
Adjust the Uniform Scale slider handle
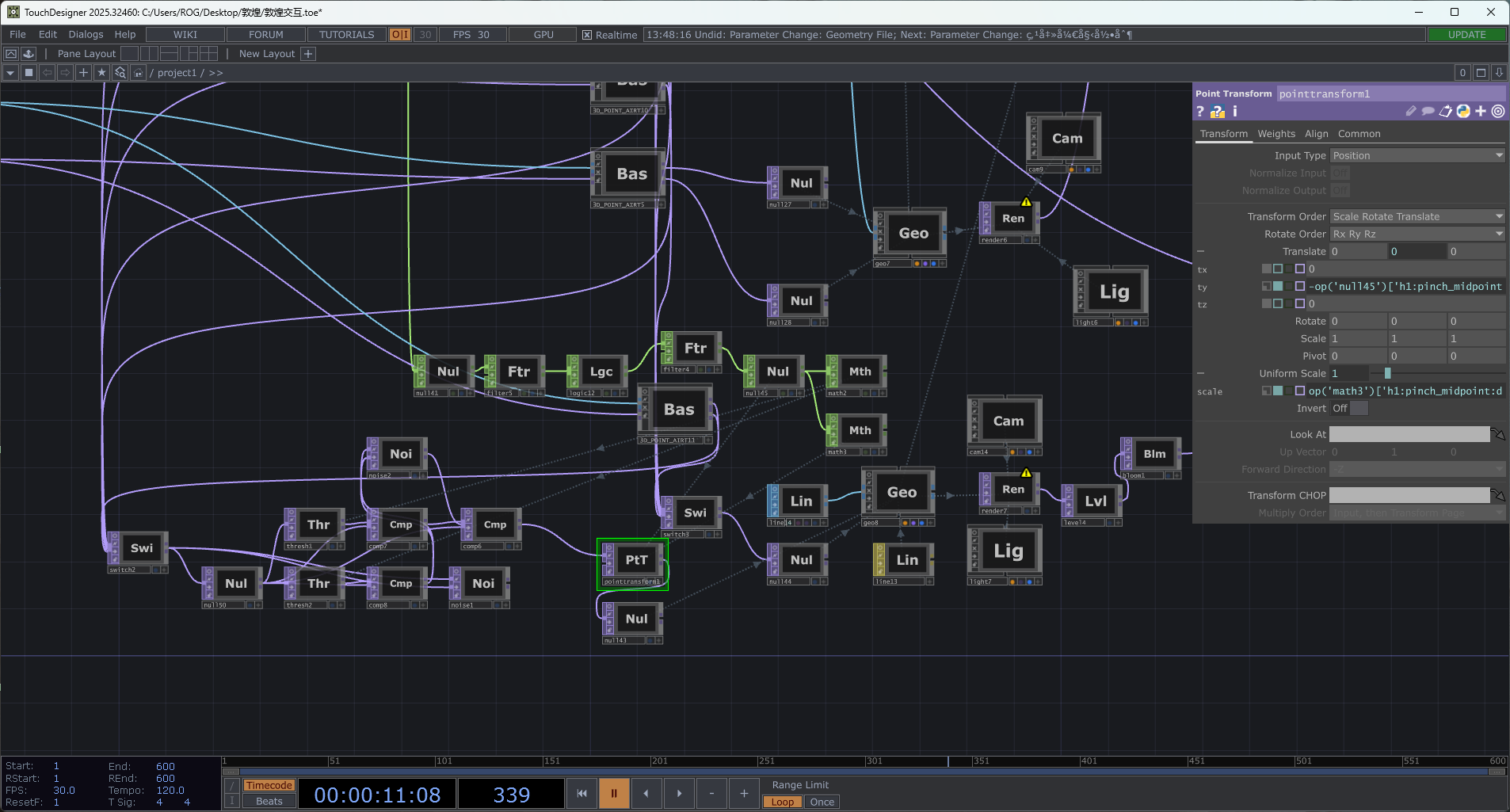coord(1387,373)
